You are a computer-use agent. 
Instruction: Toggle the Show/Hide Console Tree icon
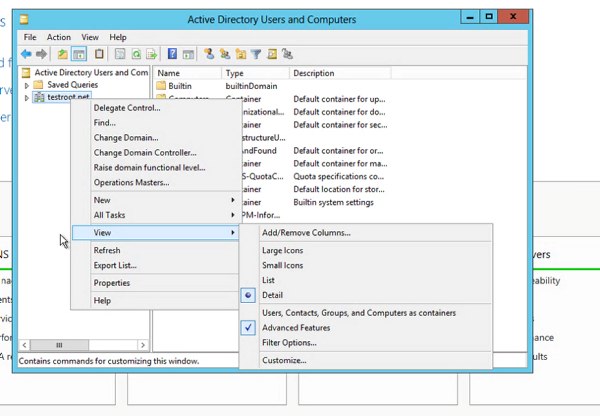(79, 54)
